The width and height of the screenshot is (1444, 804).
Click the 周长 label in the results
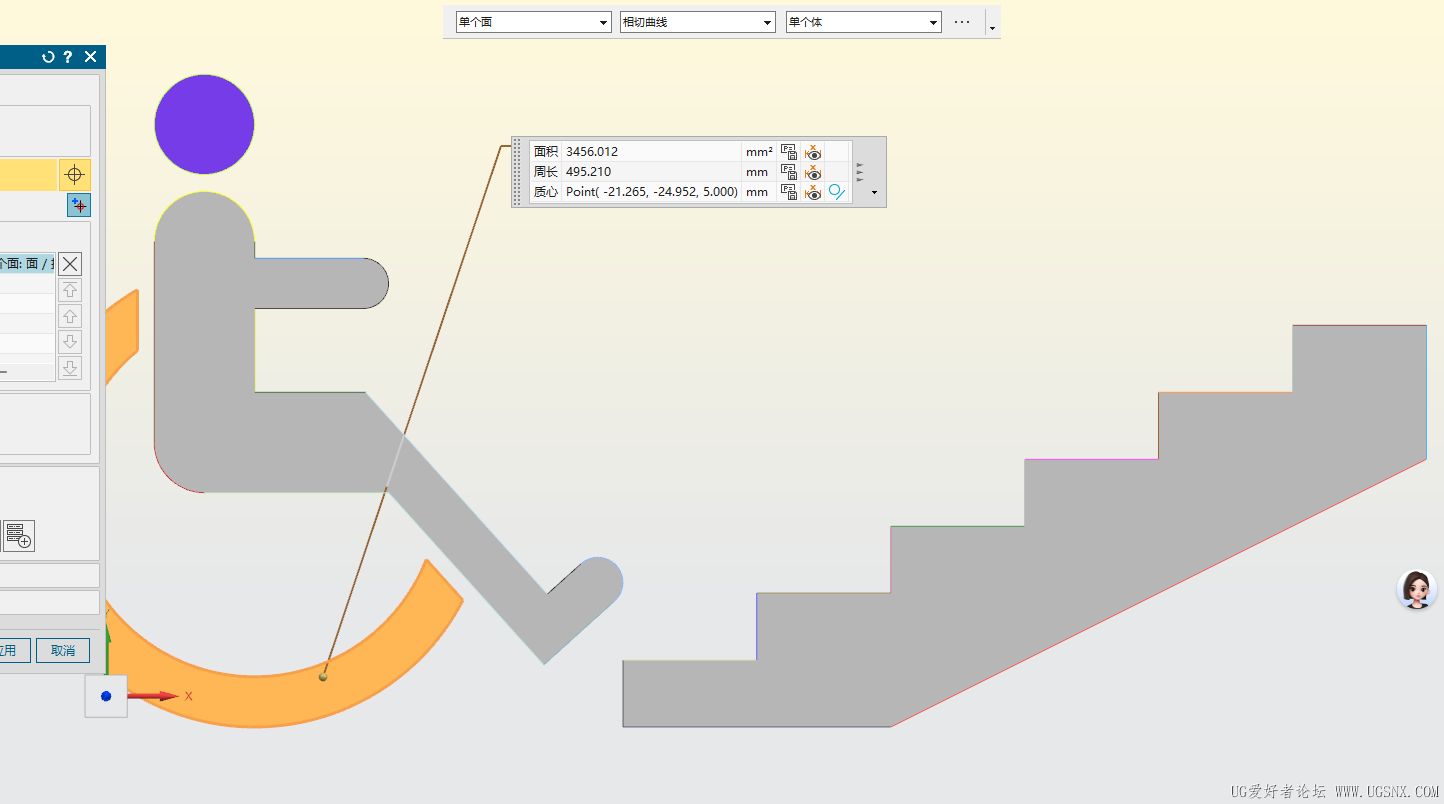point(546,172)
